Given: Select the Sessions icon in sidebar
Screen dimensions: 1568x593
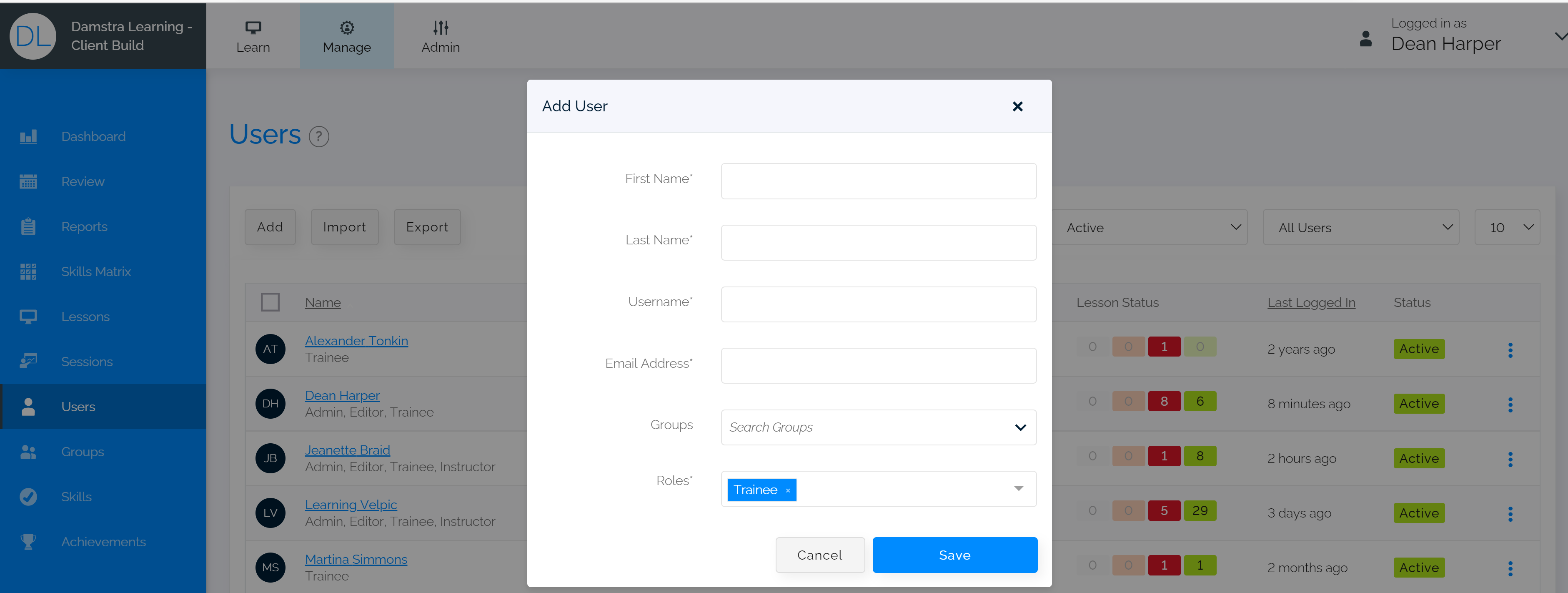Looking at the screenshot, I should tap(29, 361).
